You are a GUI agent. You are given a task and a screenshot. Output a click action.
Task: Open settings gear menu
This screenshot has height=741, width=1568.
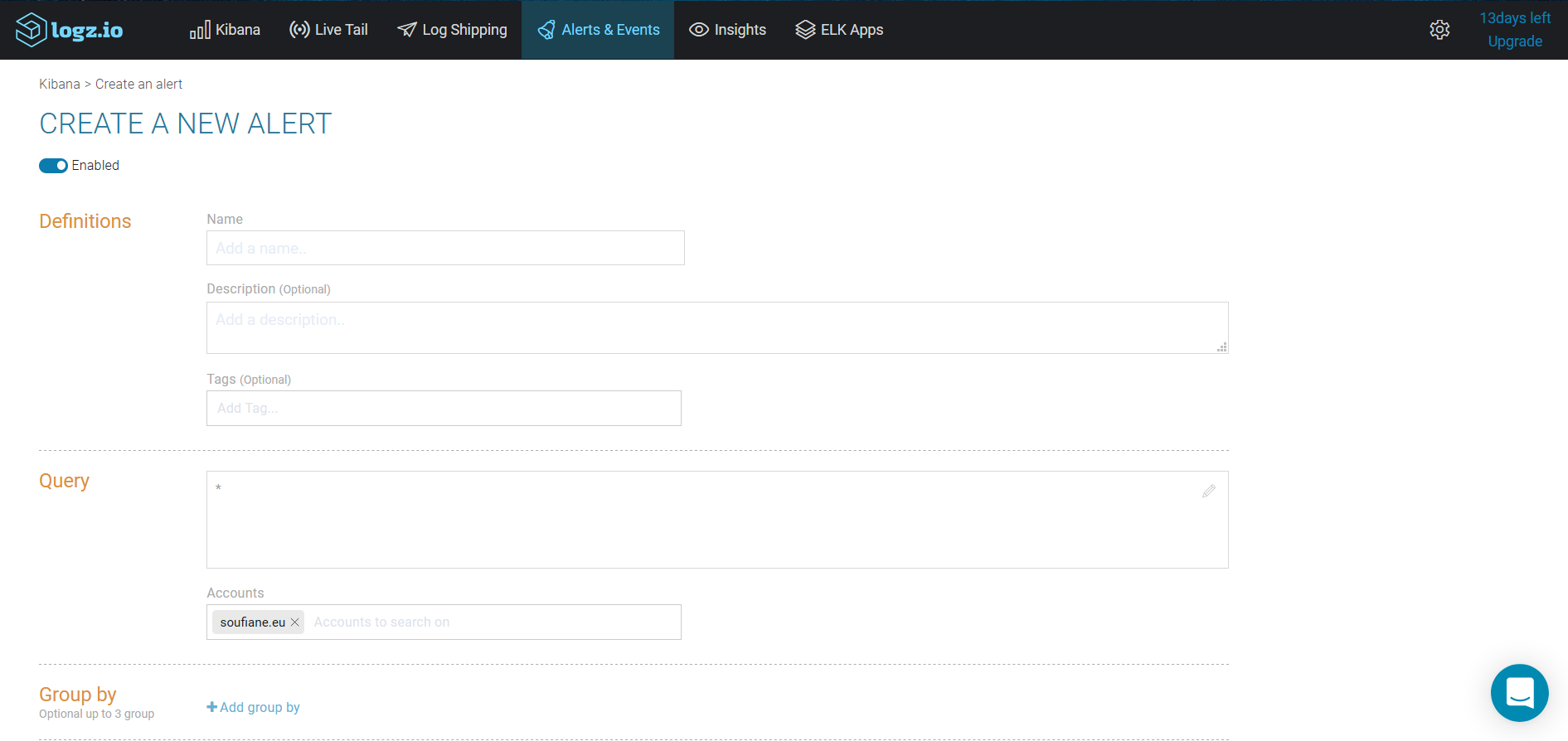(x=1439, y=30)
